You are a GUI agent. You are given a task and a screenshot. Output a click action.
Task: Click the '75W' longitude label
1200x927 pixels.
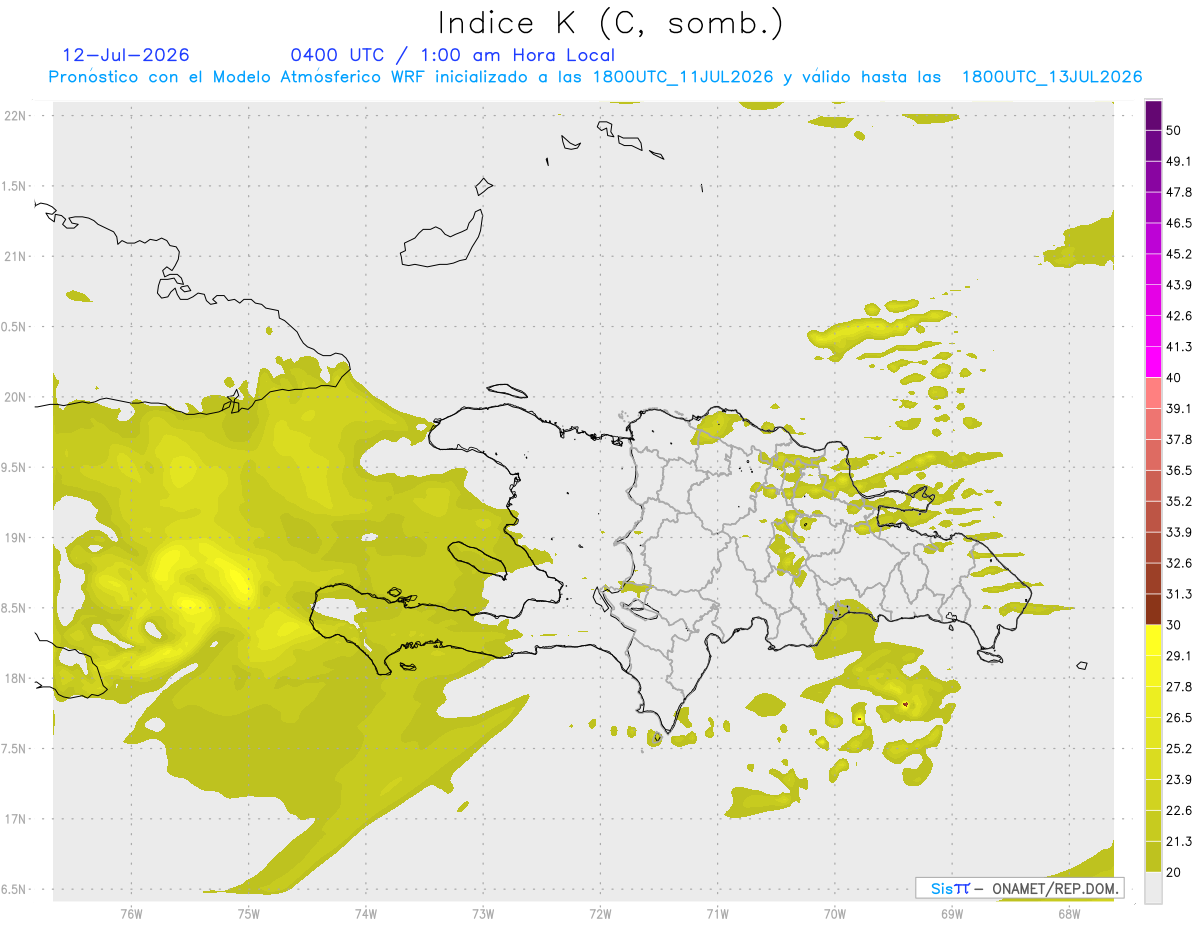tap(249, 914)
